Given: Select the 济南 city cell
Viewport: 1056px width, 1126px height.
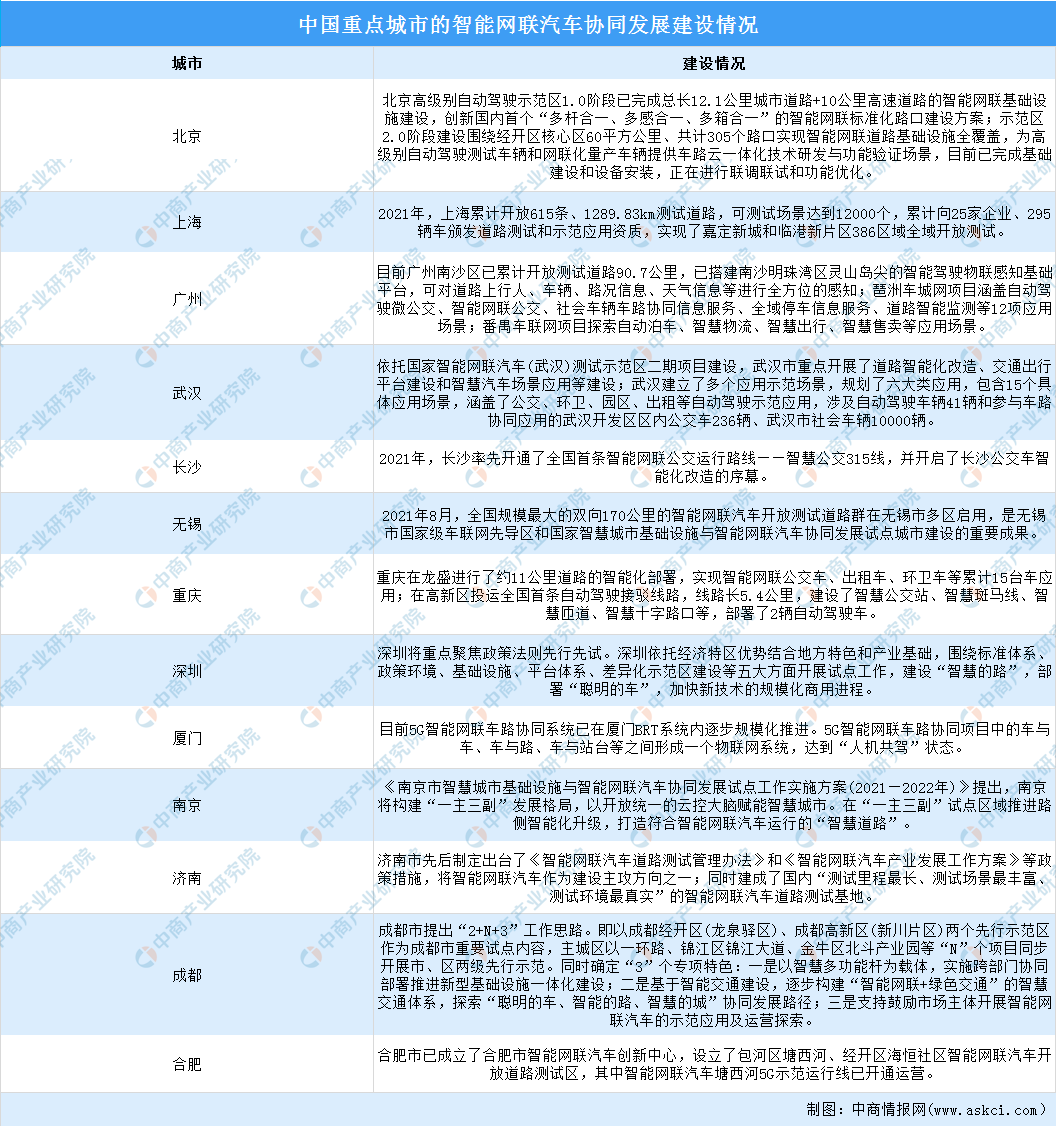Looking at the screenshot, I should click(x=187, y=877).
